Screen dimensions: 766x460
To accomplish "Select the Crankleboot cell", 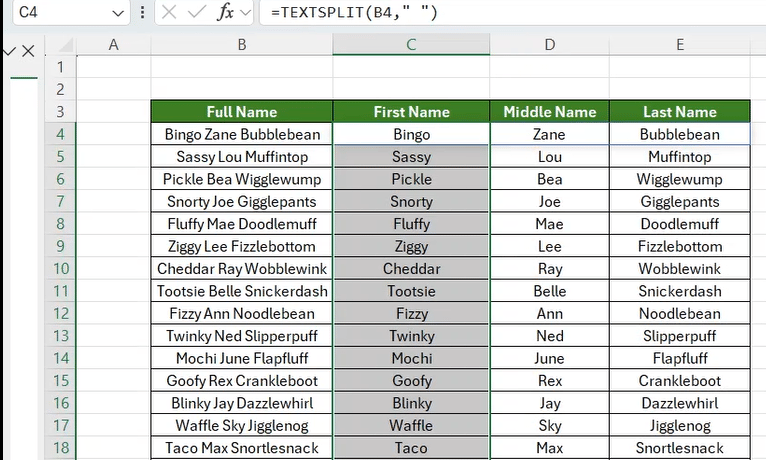I will [680, 381].
